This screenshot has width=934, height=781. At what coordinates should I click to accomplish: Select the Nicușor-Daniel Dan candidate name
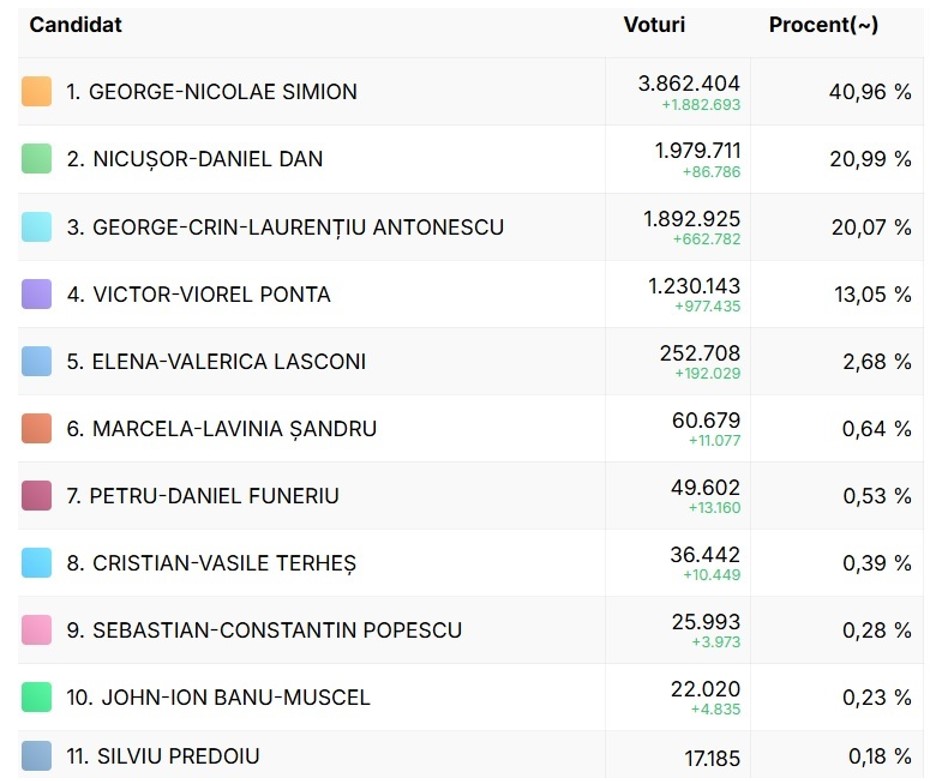tap(195, 159)
